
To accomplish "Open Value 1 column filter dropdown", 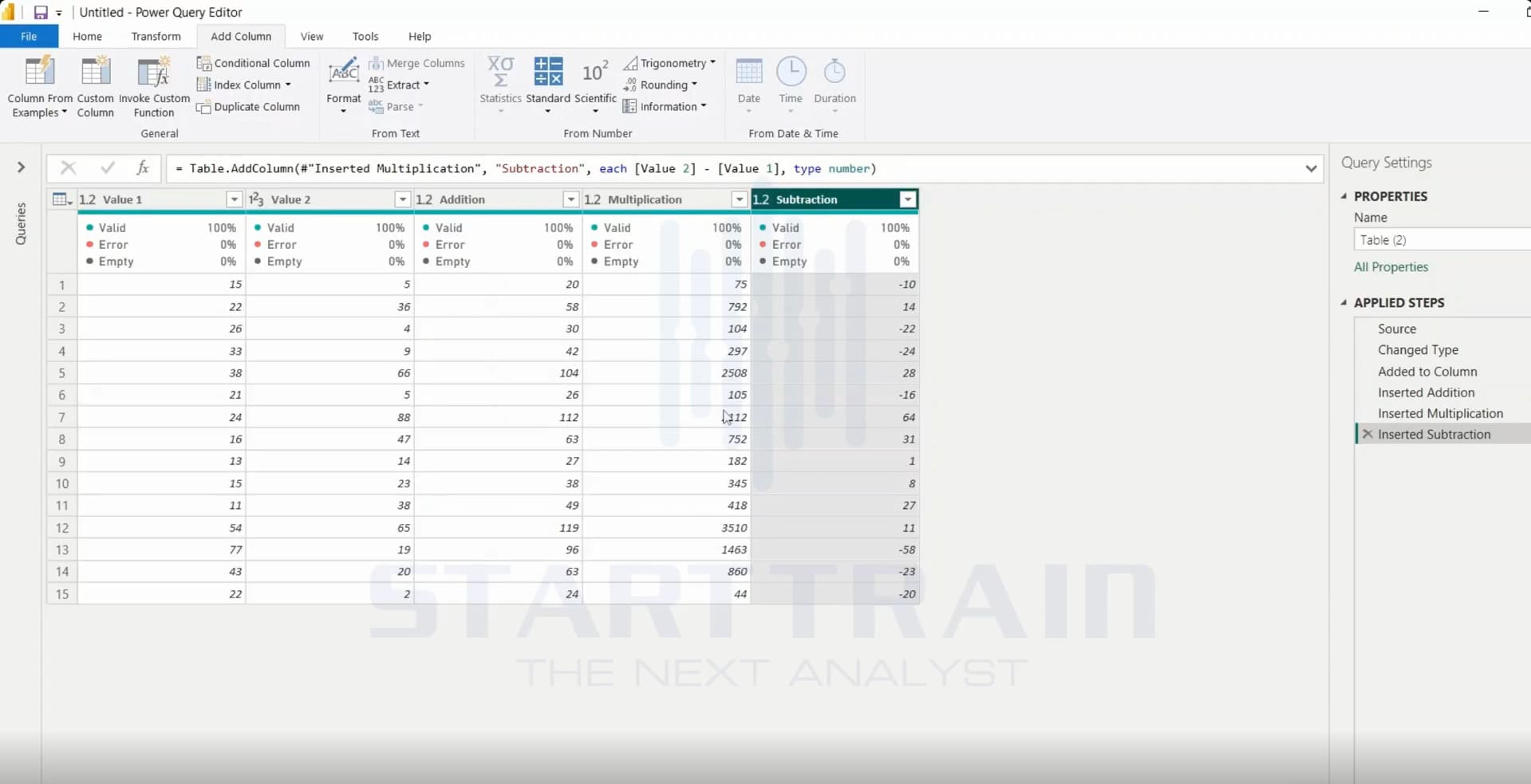I will point(234,199).
